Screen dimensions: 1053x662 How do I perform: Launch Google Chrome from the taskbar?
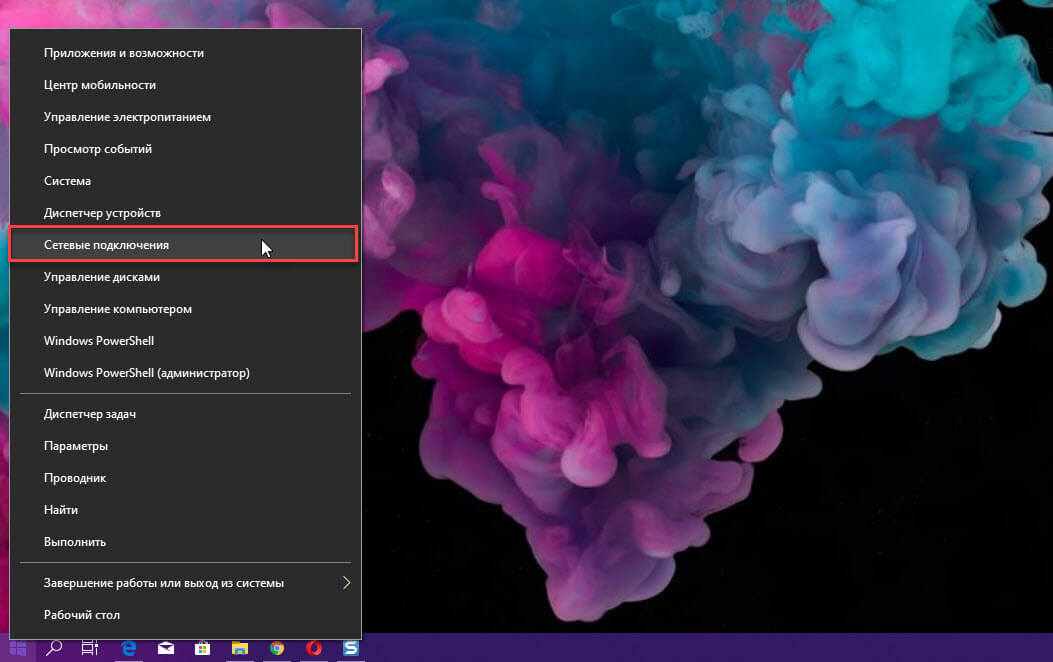277,648
